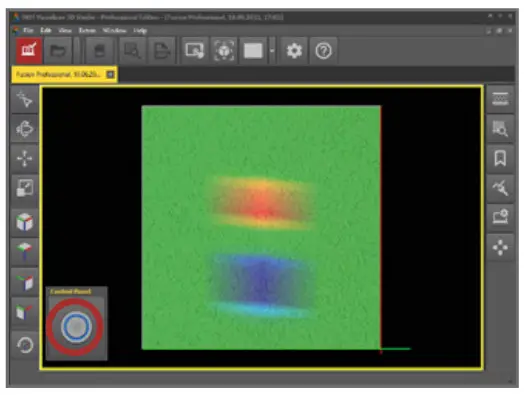
Task: Click the export document toolbar icon
Action: [162, 51]
